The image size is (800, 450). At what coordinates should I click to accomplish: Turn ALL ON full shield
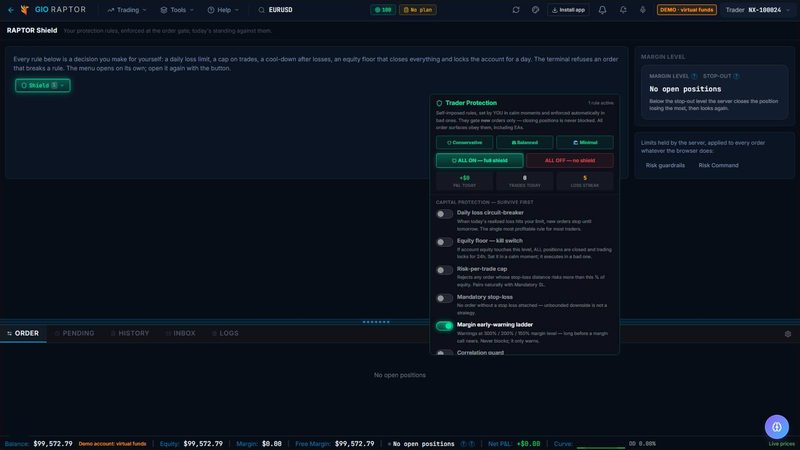[x=480, y=160]
